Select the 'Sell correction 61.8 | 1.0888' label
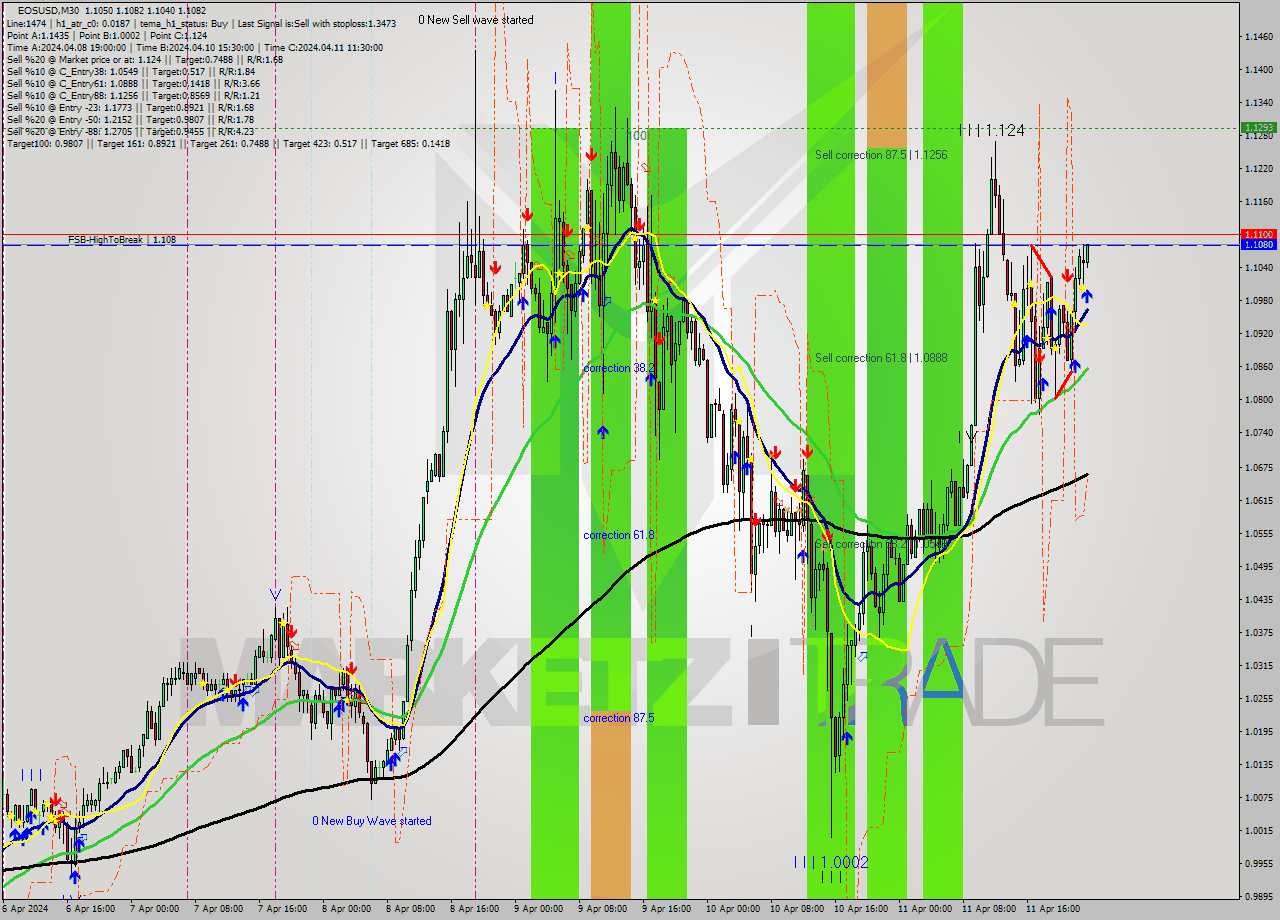Viewport: 1280px width, 920px height. (881, 358)
